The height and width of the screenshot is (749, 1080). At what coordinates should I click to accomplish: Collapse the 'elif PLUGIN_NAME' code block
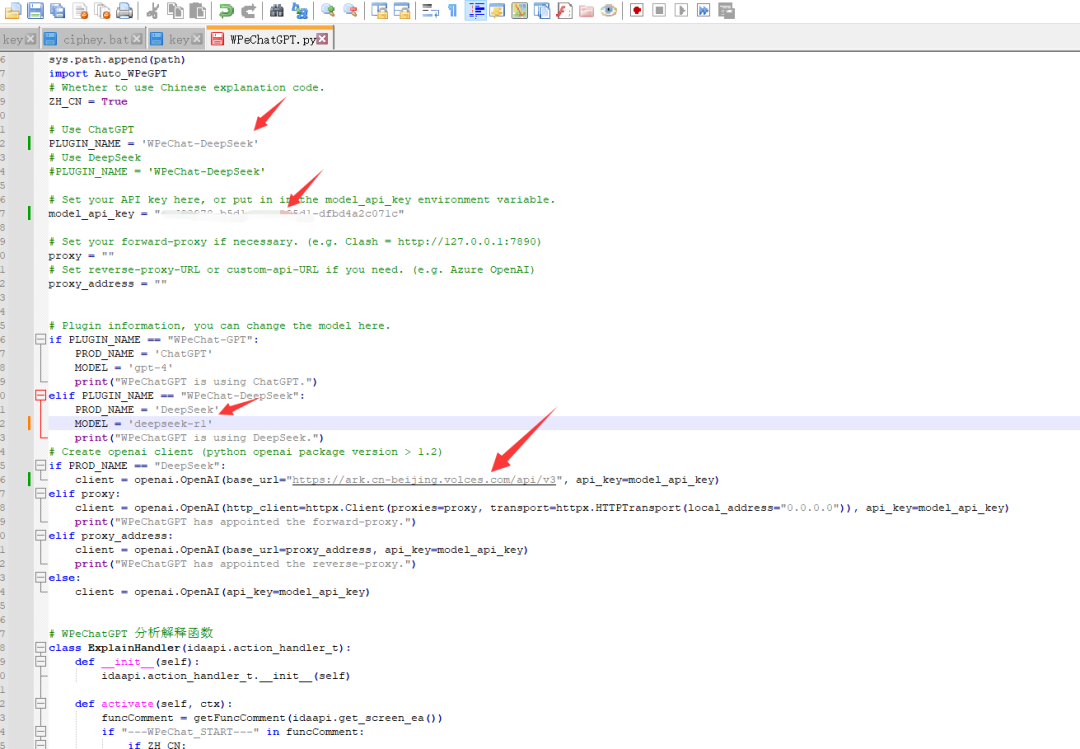coord(41,396)
